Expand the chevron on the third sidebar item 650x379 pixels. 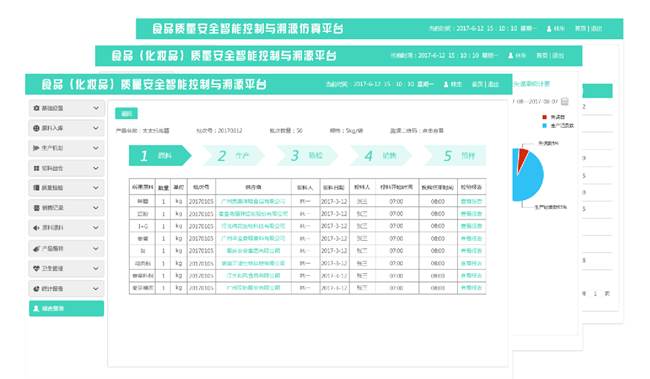pos(96,148)
